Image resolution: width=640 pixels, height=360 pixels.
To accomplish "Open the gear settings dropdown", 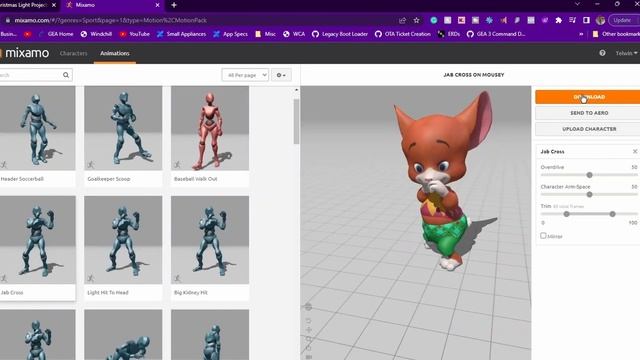I will [x=281, y=75].
